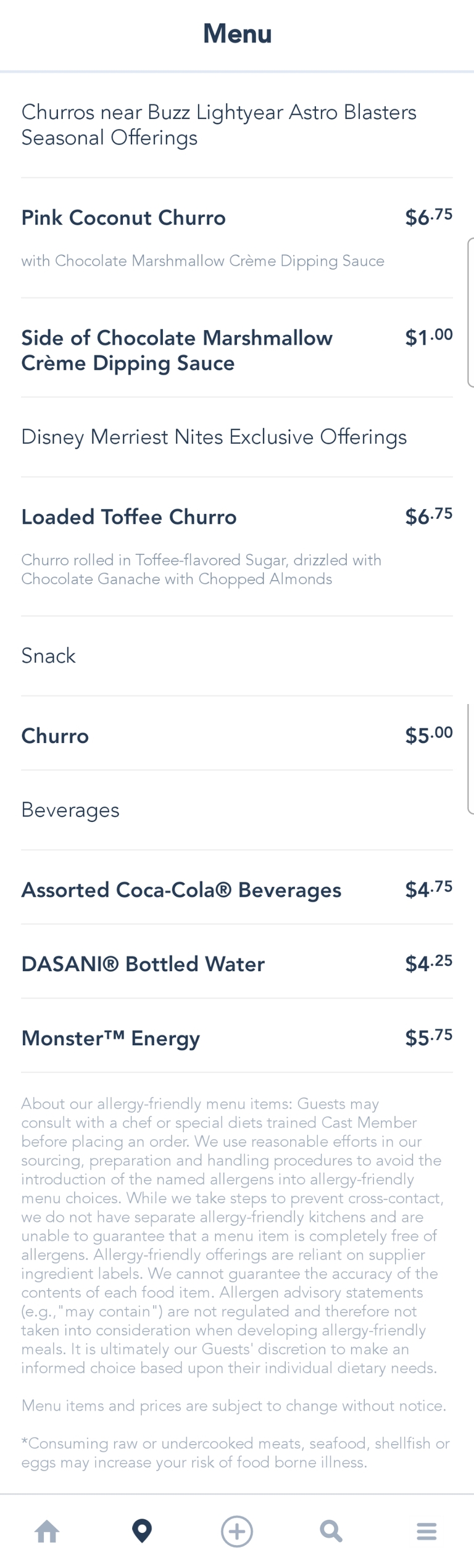Select Assorted Coca-Cola Beverages

[x=181, y=890]
